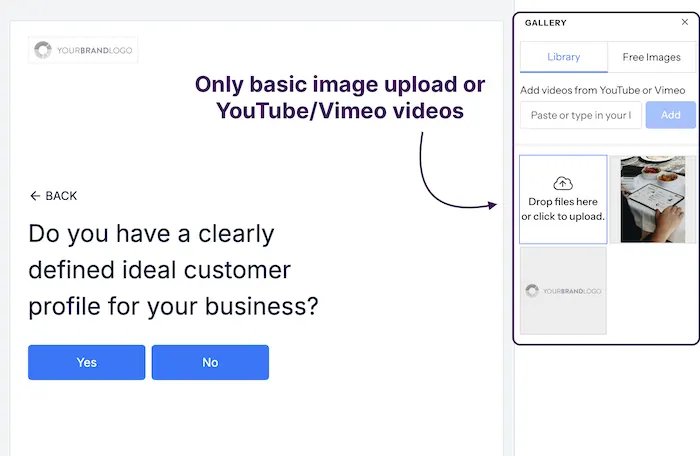Open the Free Images tab
700x456 pixels.
tap(651, 57)
